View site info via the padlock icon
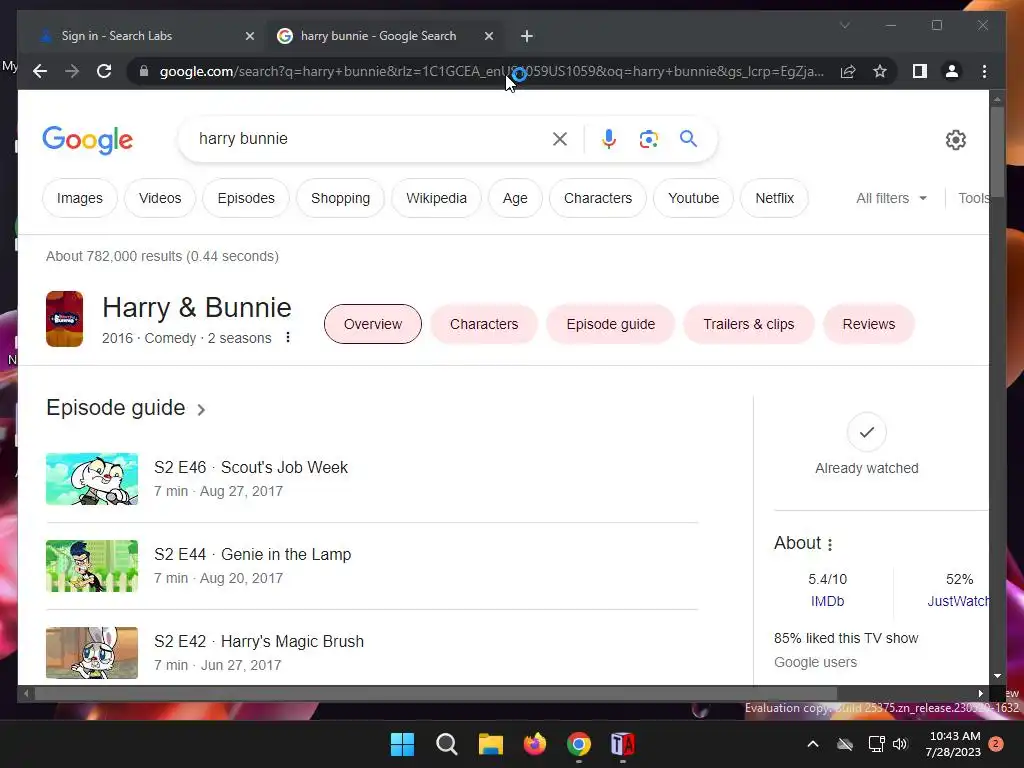 (144, 71)
